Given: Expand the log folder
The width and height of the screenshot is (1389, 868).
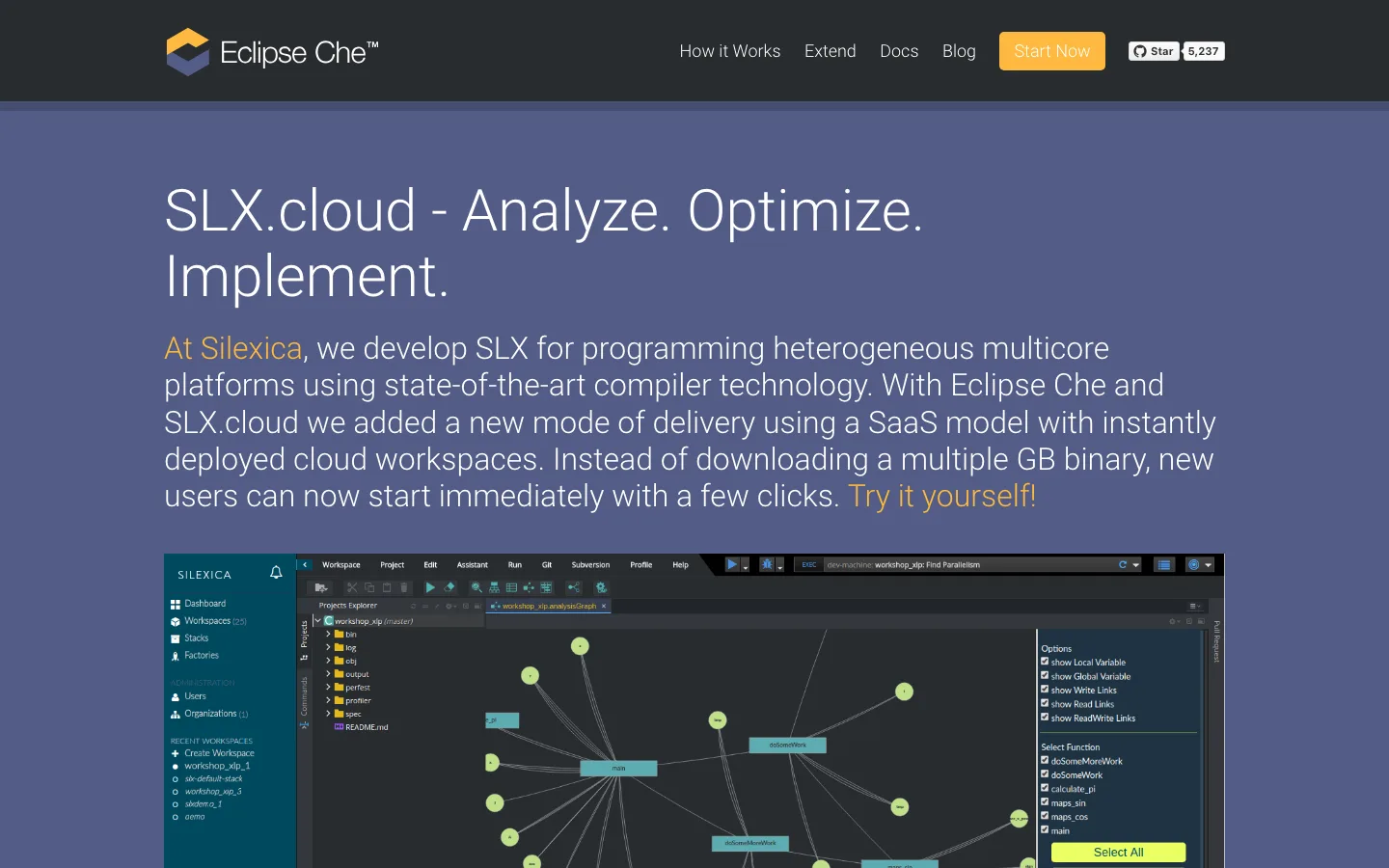Looking at the screenshot, I should [328, 647].
